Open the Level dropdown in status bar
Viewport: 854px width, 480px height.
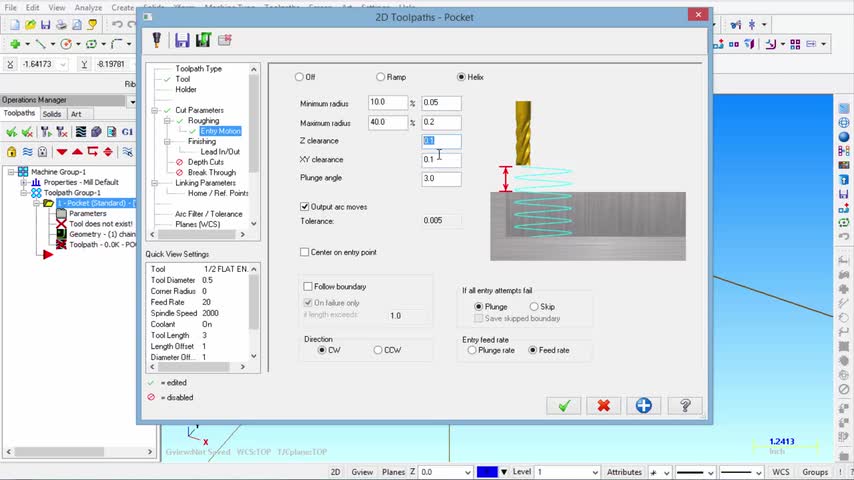point(595,472)
